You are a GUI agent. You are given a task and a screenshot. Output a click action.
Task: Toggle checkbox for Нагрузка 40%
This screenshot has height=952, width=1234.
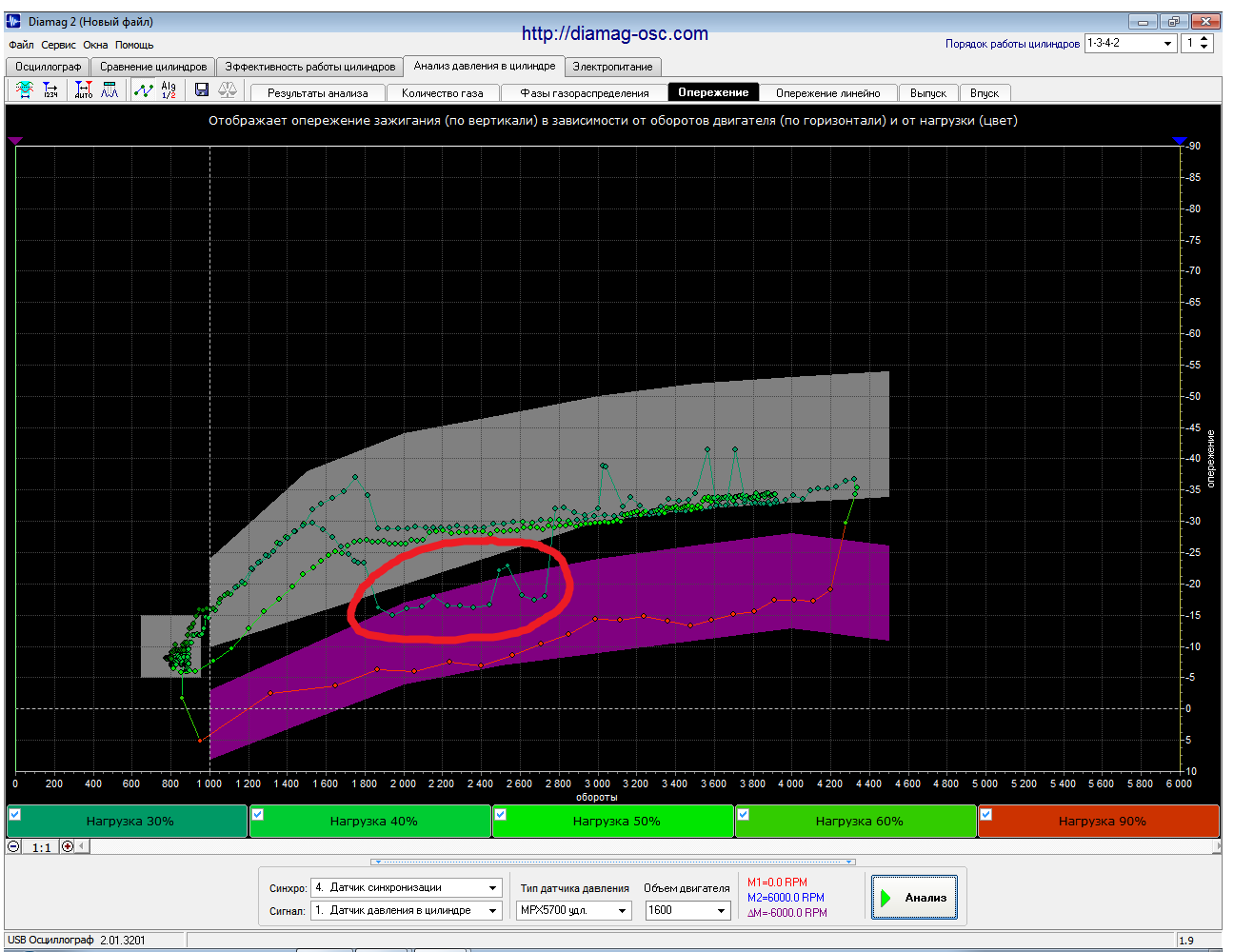pos(258,814)
